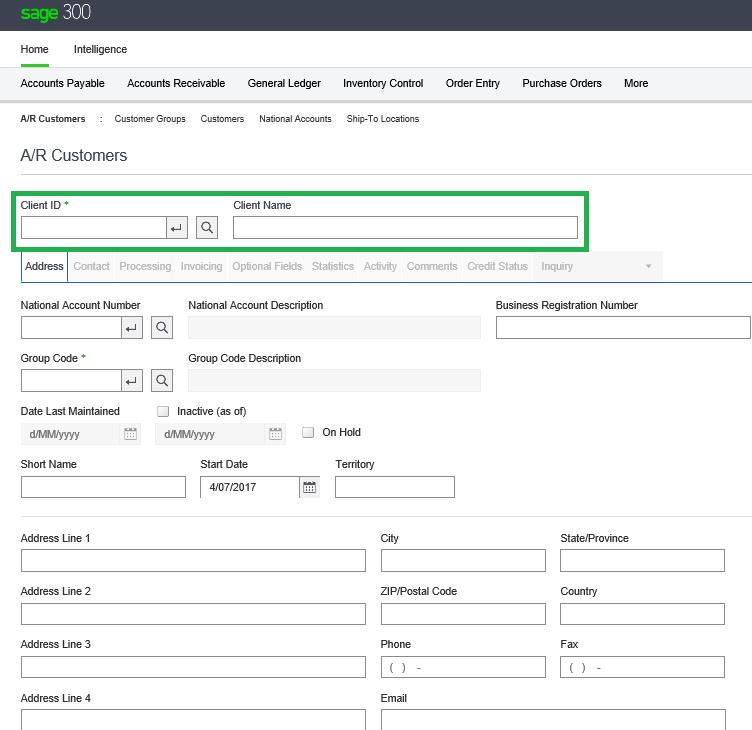Viewport: 752px width, 730px height.
Task: Select the Contact tab
Action: pos(91,266)
